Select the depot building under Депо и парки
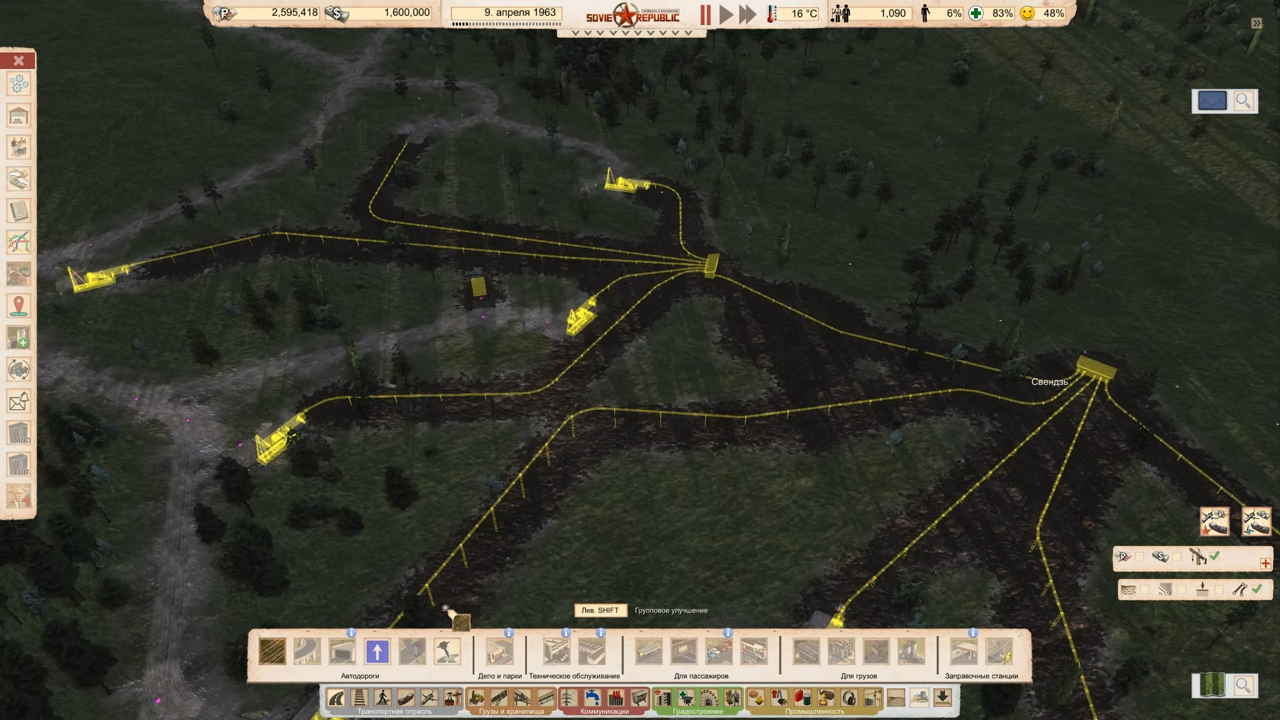Image resolution: width=1280 pixels, height=720 pixels. point(499,652)
